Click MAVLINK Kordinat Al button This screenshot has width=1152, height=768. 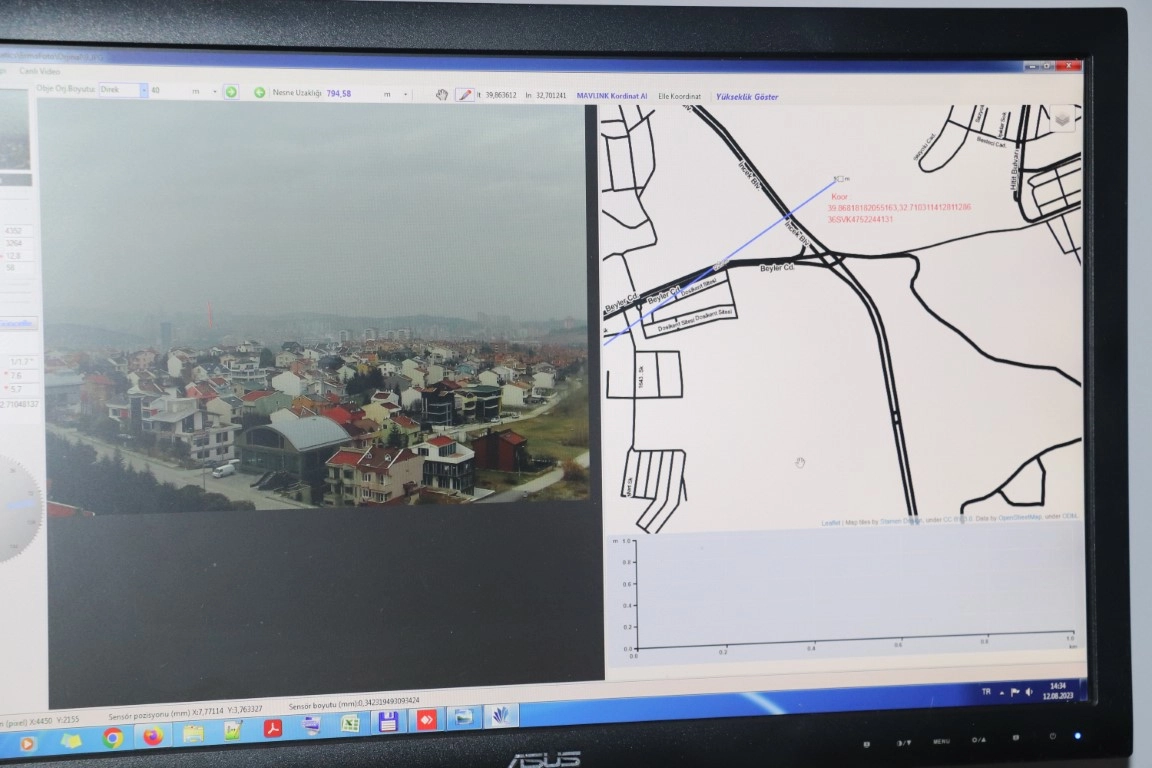click(x=611, y=96)
